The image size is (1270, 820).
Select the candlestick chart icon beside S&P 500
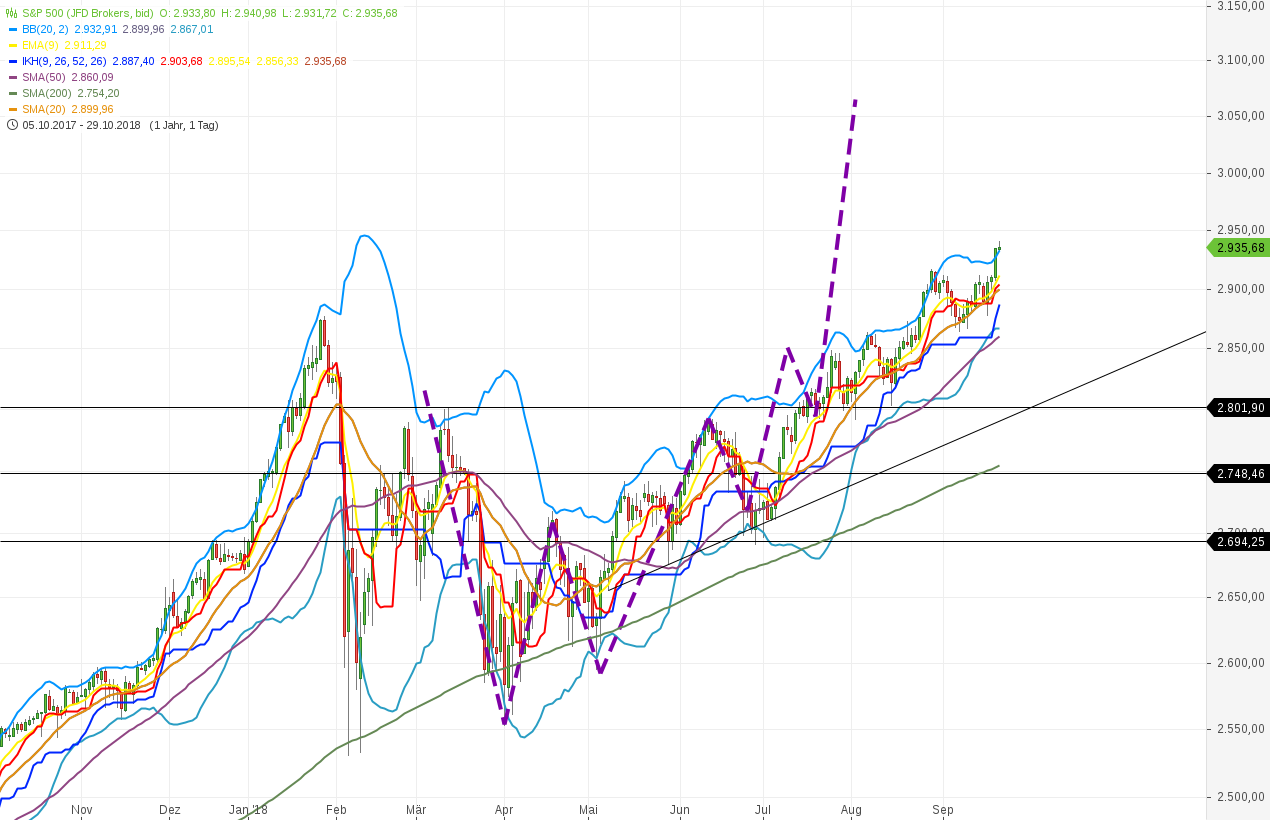[x=11, y=13]
